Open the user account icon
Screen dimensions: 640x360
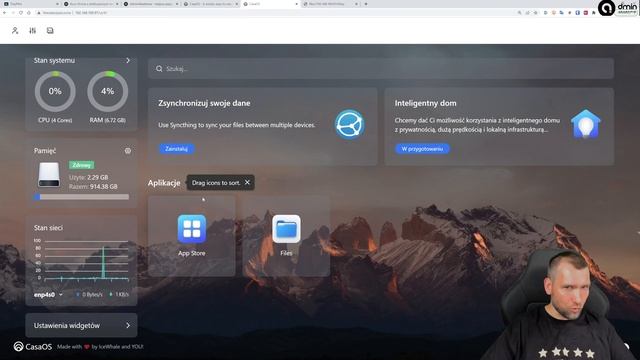[15, 31]
